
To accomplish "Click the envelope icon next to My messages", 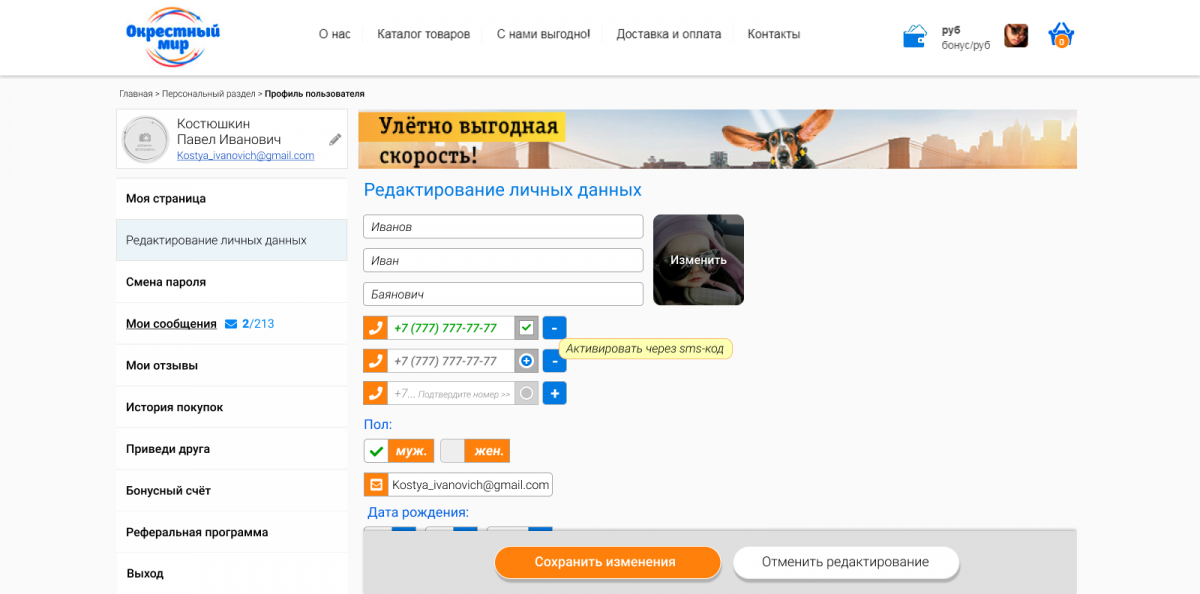I will tap(231, 324).
